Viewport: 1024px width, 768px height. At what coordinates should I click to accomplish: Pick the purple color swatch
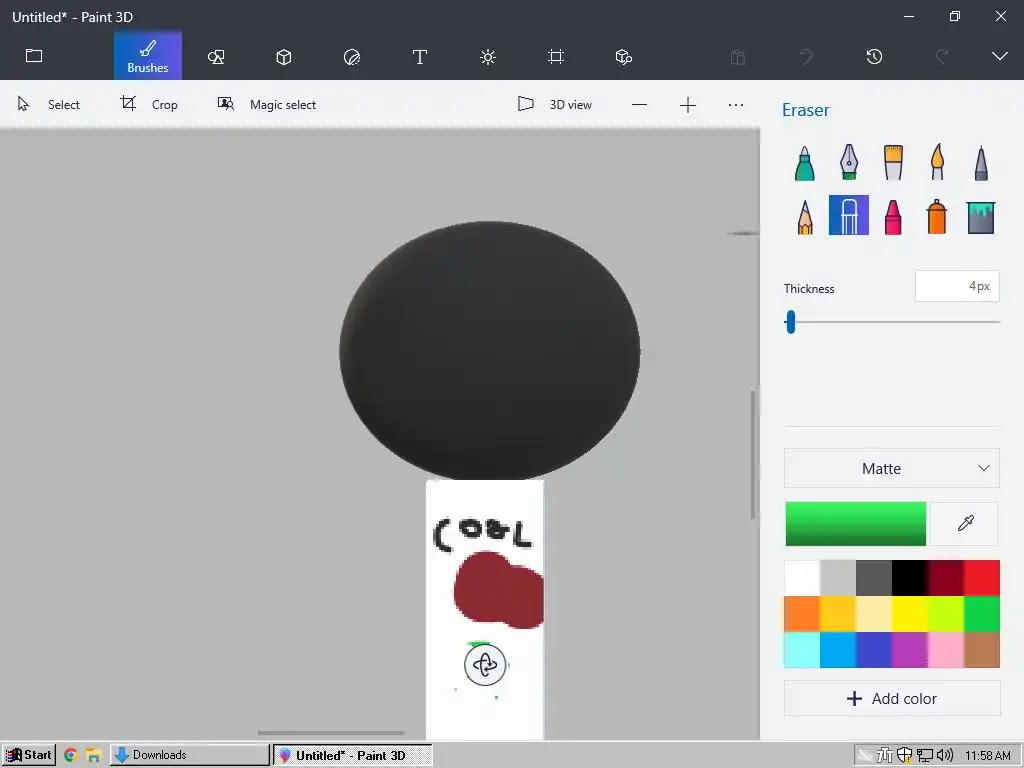coord(910,650)
